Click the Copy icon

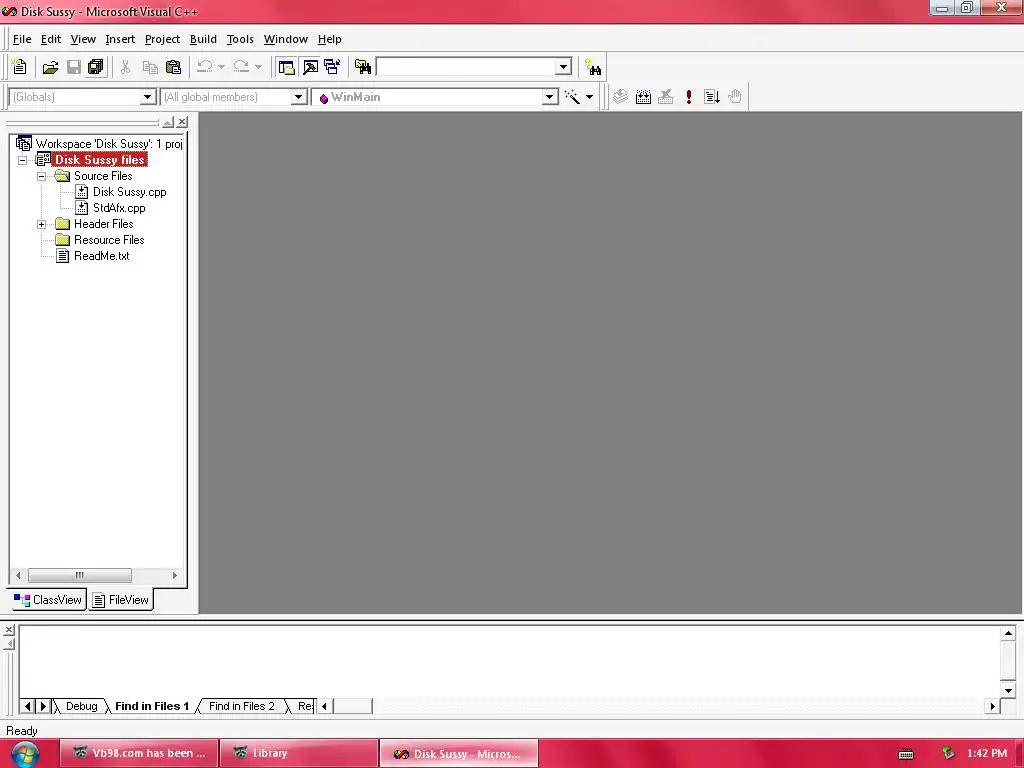tap(150, 67)
